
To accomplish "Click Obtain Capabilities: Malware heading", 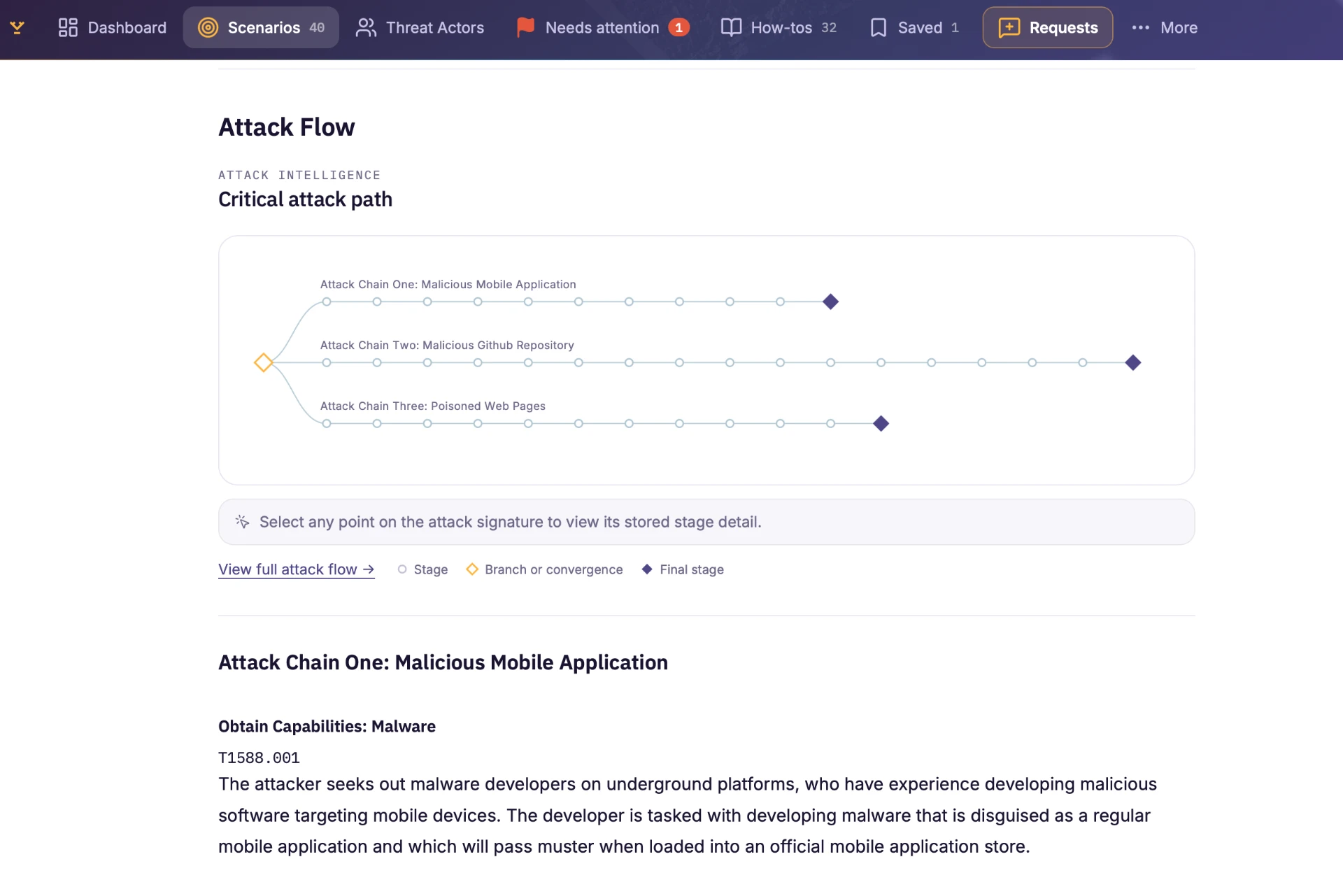I will click(327, 726).
